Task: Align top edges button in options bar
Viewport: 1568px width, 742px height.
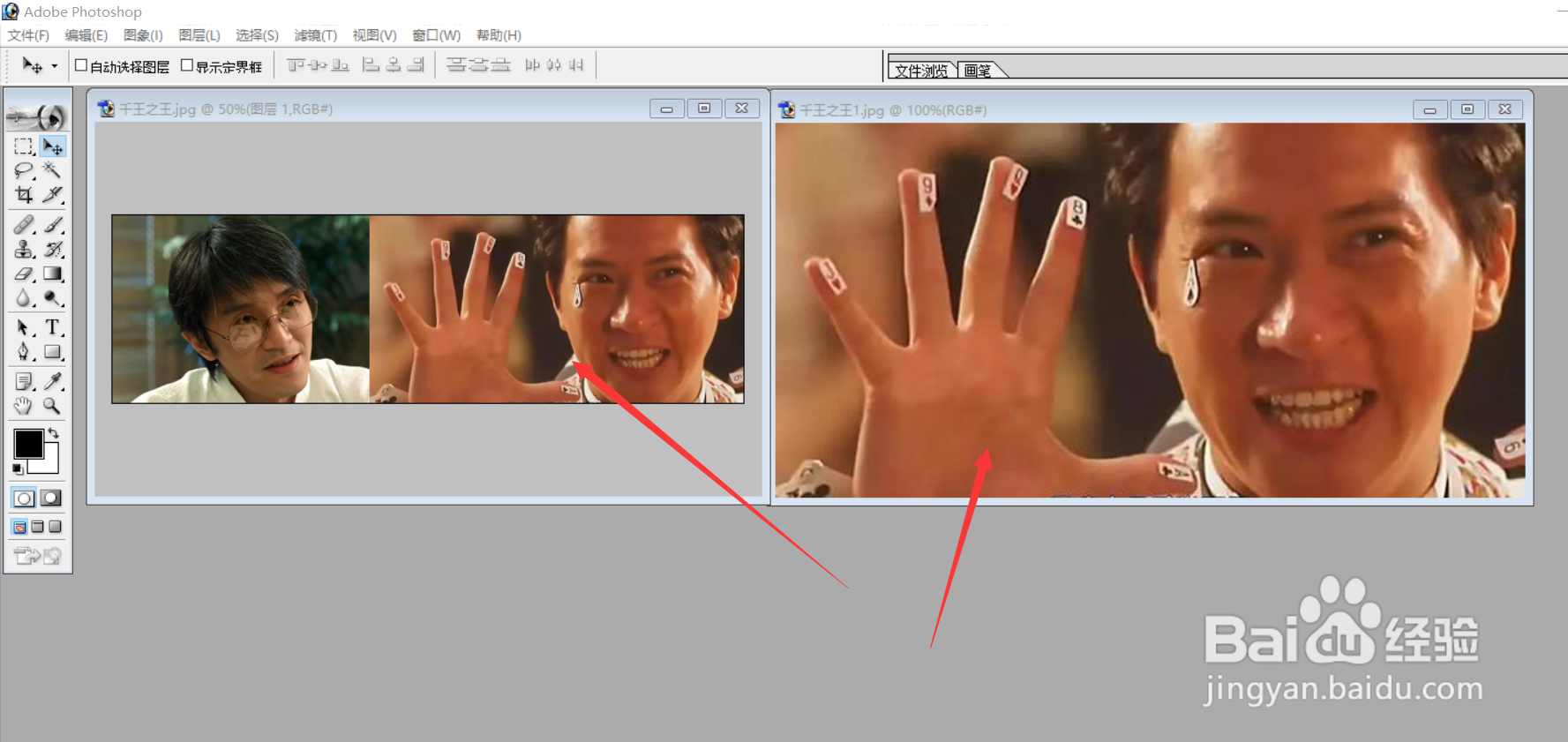Action: (x=296, y=64)
